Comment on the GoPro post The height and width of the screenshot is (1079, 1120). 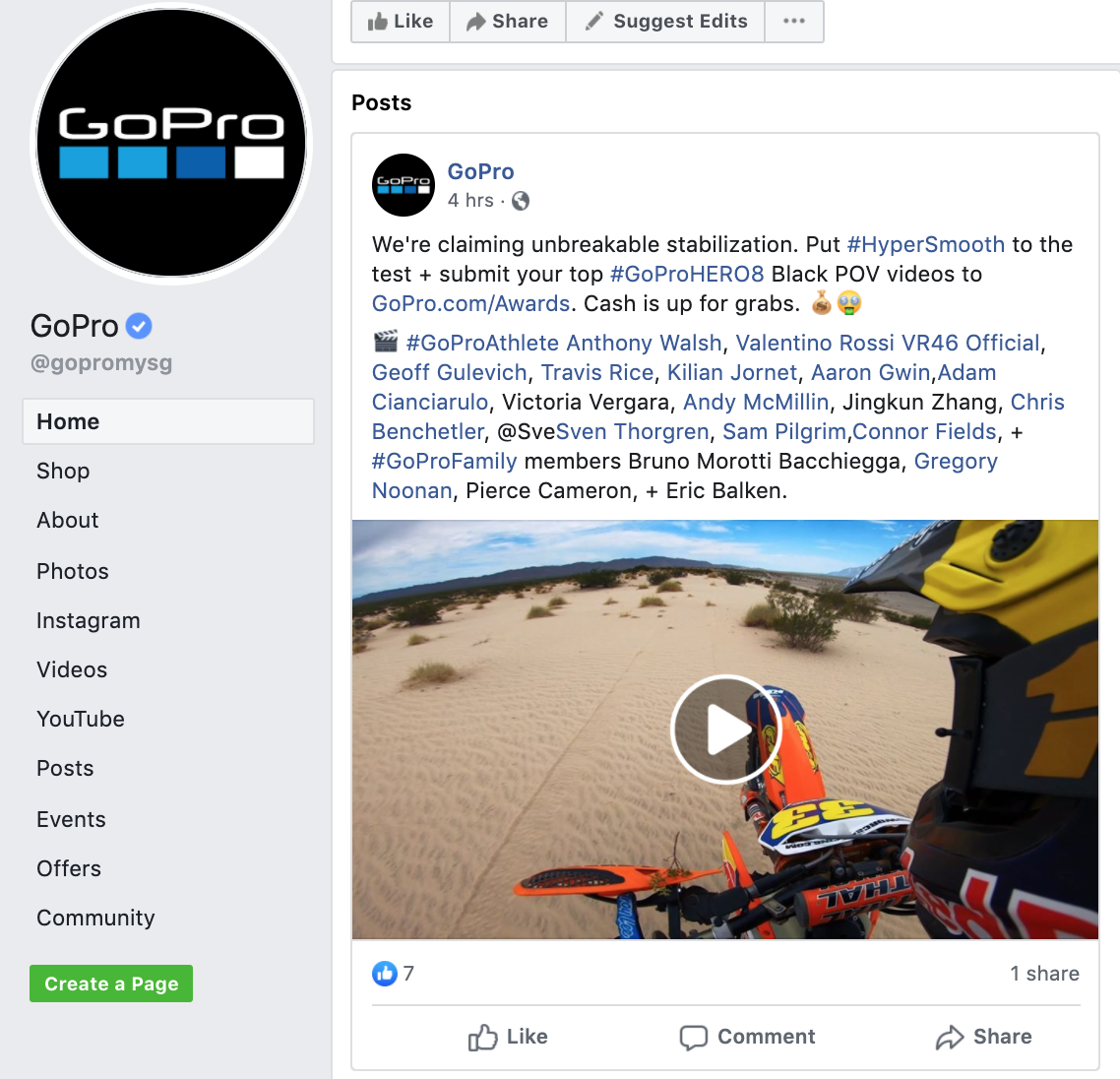[x=747, y=1037]
